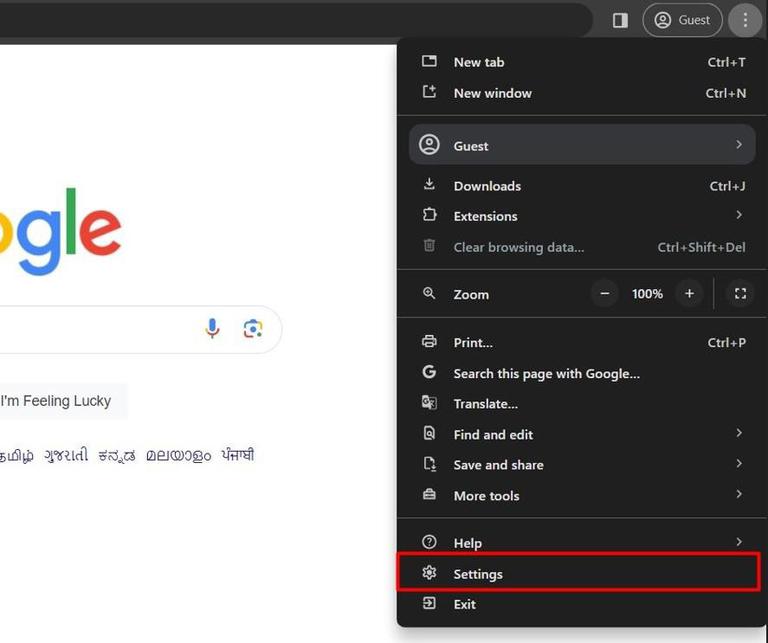The width and height of the screenshot is (768, 643).
Task: Click the voice search microphone icon
Action: 212,329
